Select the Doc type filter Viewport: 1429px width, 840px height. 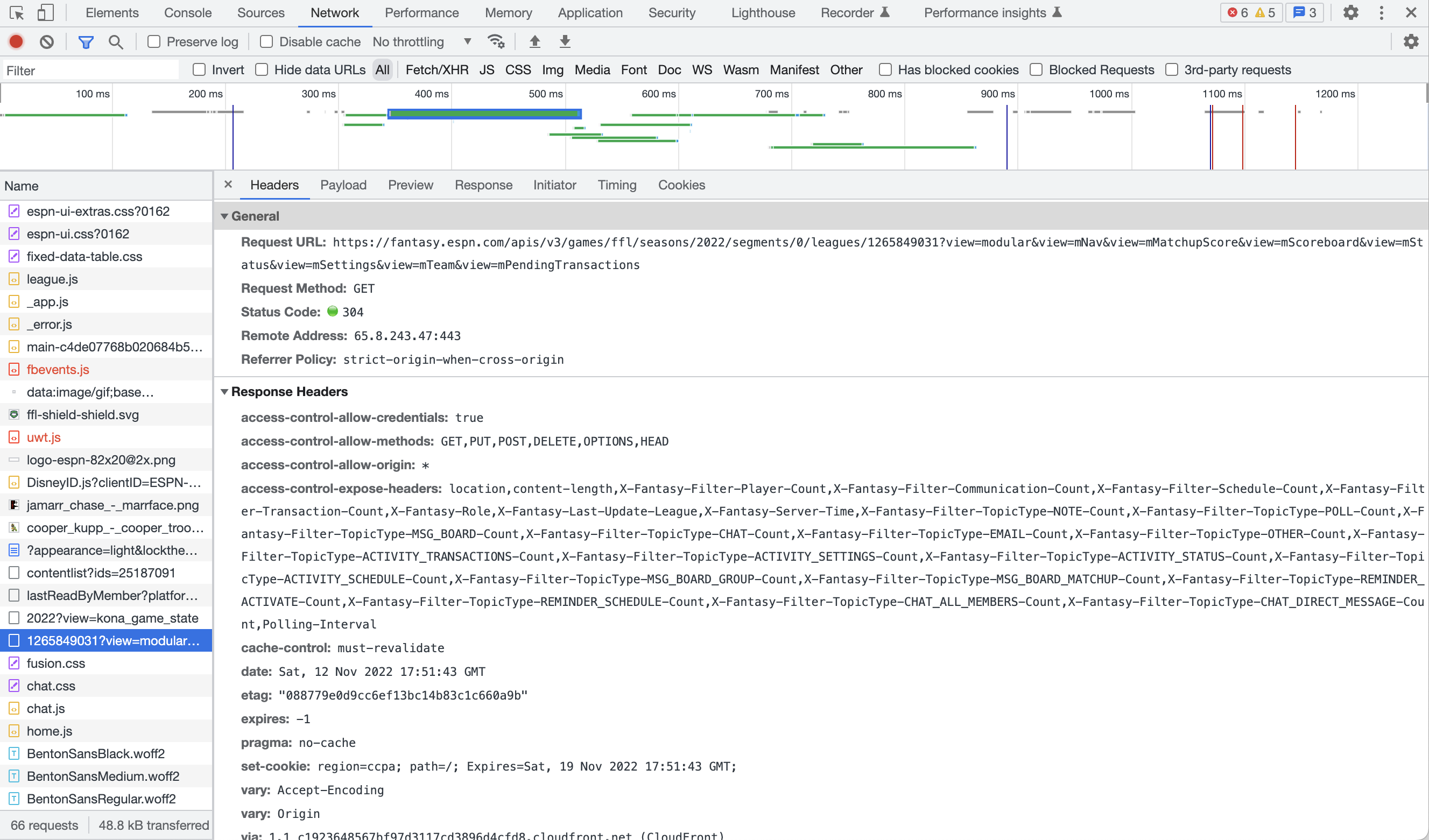click(669, 70)
